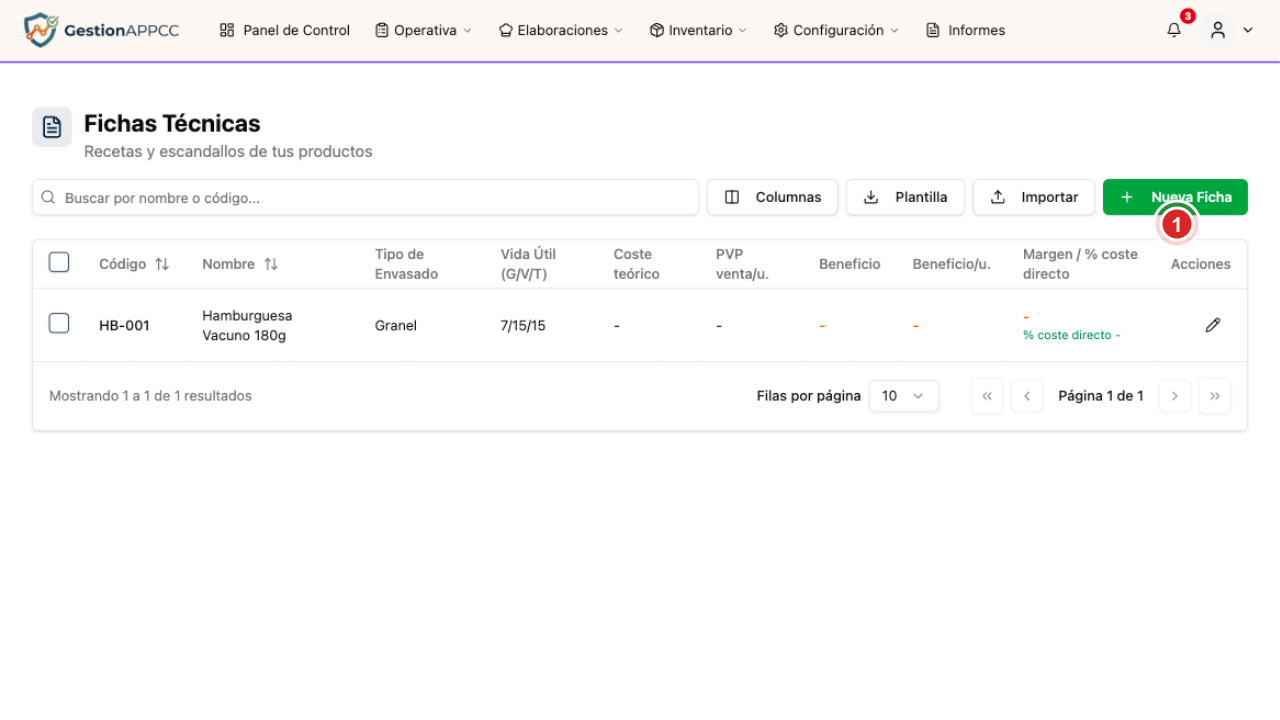The height and width of the screenshot is (720, 1280).
Task: Click the pencil edit icon for HB-001
Action: (x=1213, y=325)
